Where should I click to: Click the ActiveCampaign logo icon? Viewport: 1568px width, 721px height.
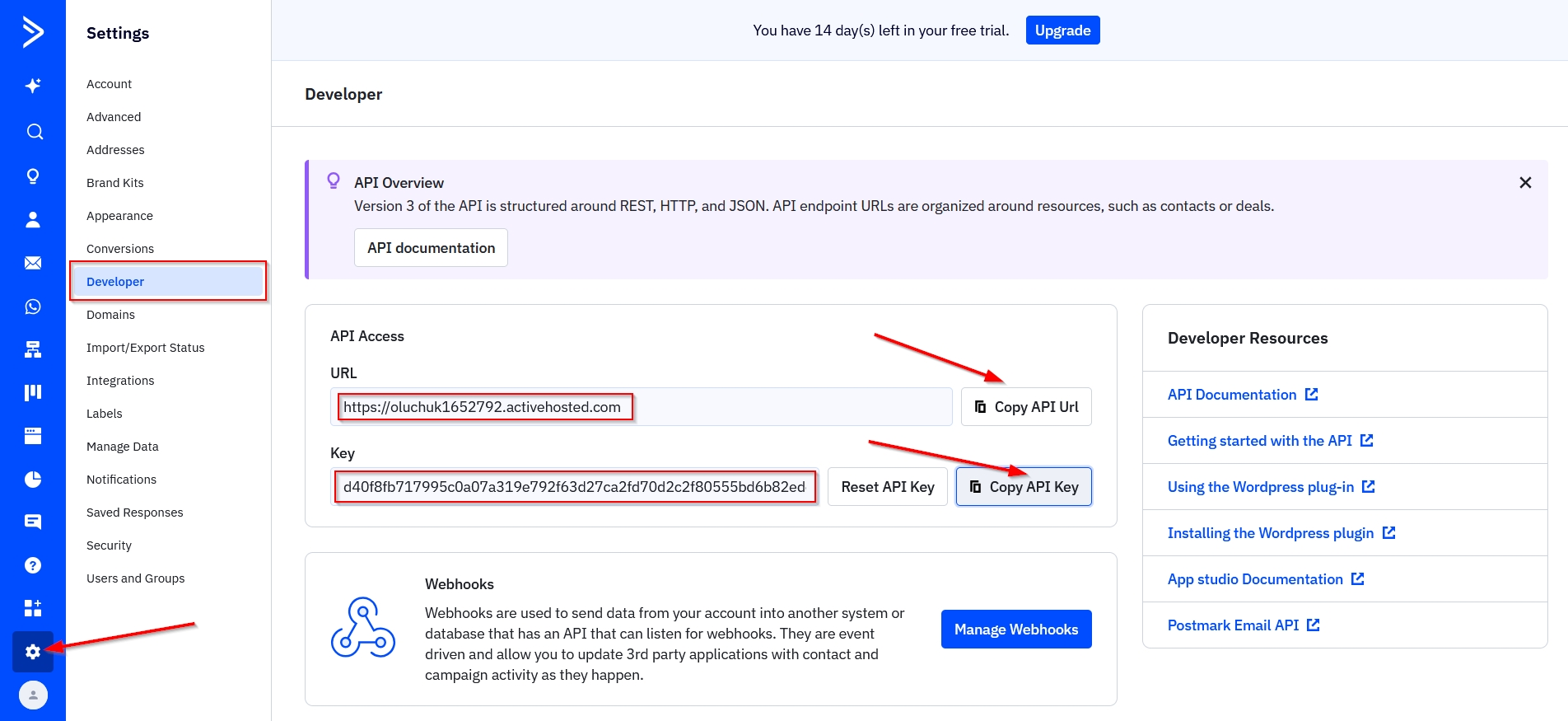[x=33, y=32]
